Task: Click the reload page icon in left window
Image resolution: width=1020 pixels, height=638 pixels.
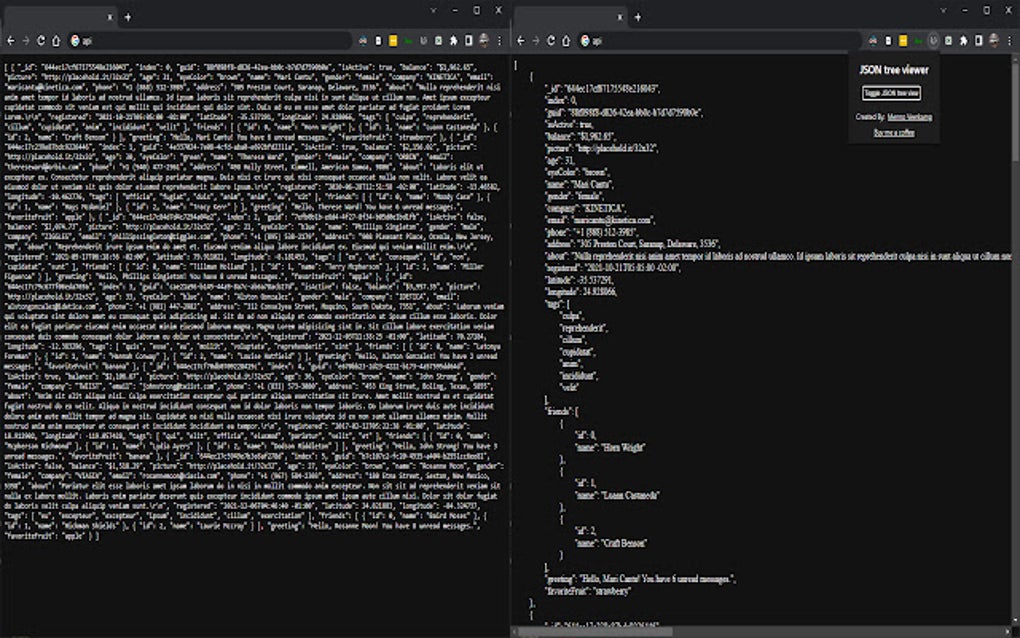Action: pos(41,42)
